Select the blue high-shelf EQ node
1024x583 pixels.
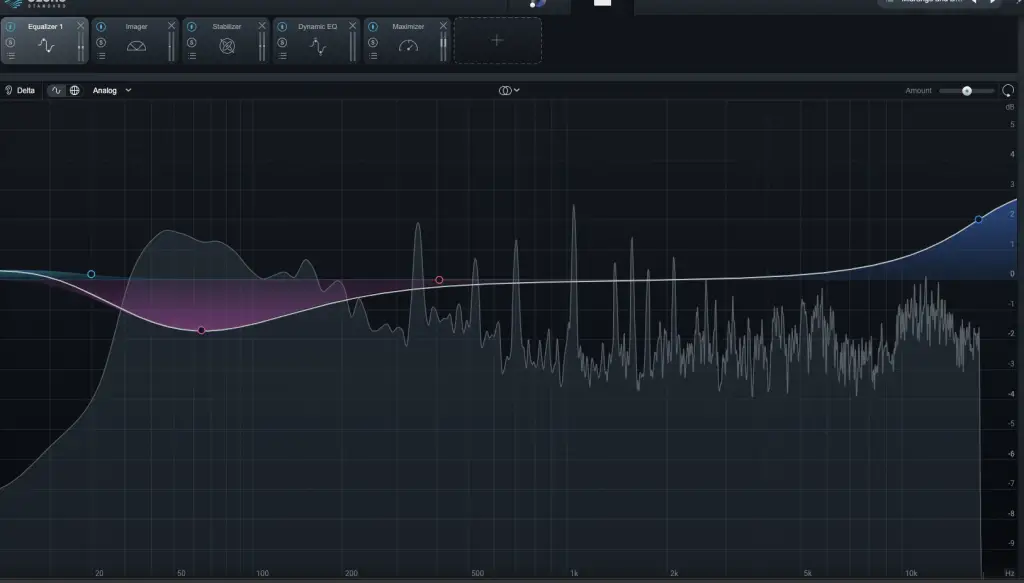(978, 219)
